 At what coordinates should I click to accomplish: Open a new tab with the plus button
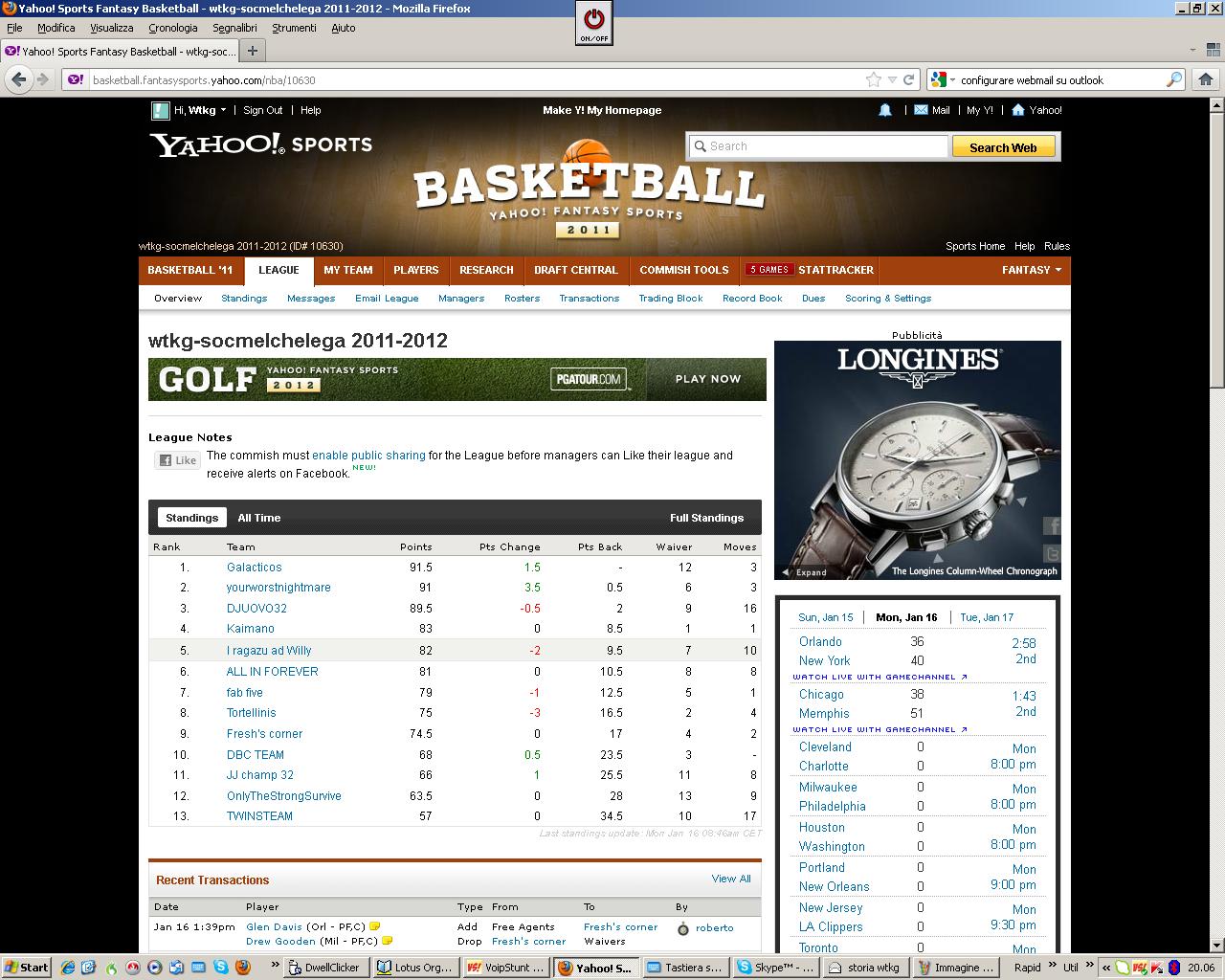[253, 51]
